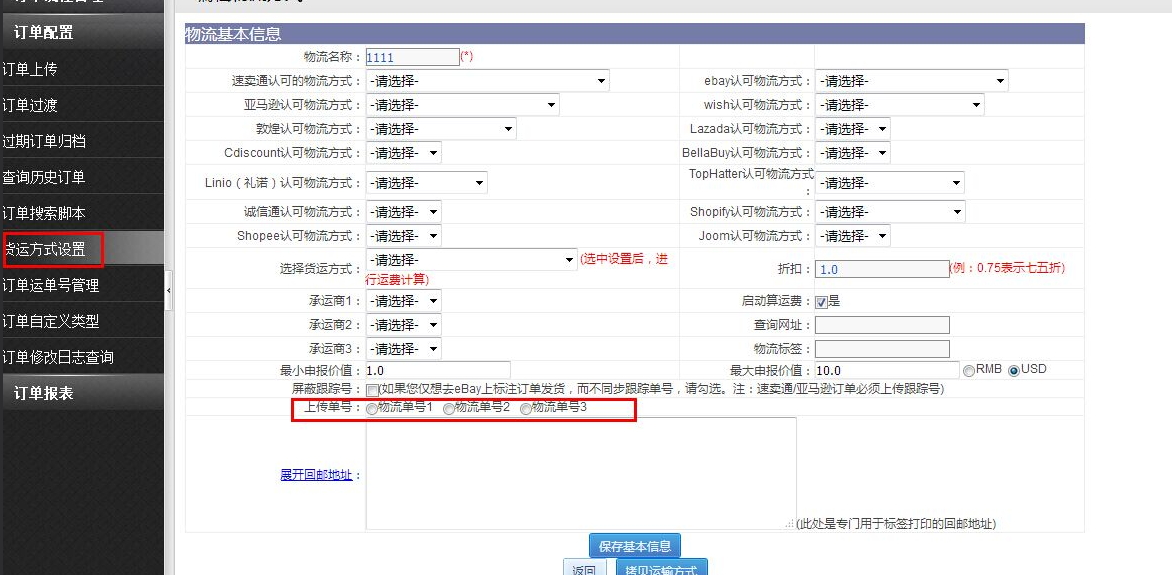Click the textarea resize grip at its corner
Image resolution: width=1172 pixels, height=575 pixels.
(x=791, y=524)
